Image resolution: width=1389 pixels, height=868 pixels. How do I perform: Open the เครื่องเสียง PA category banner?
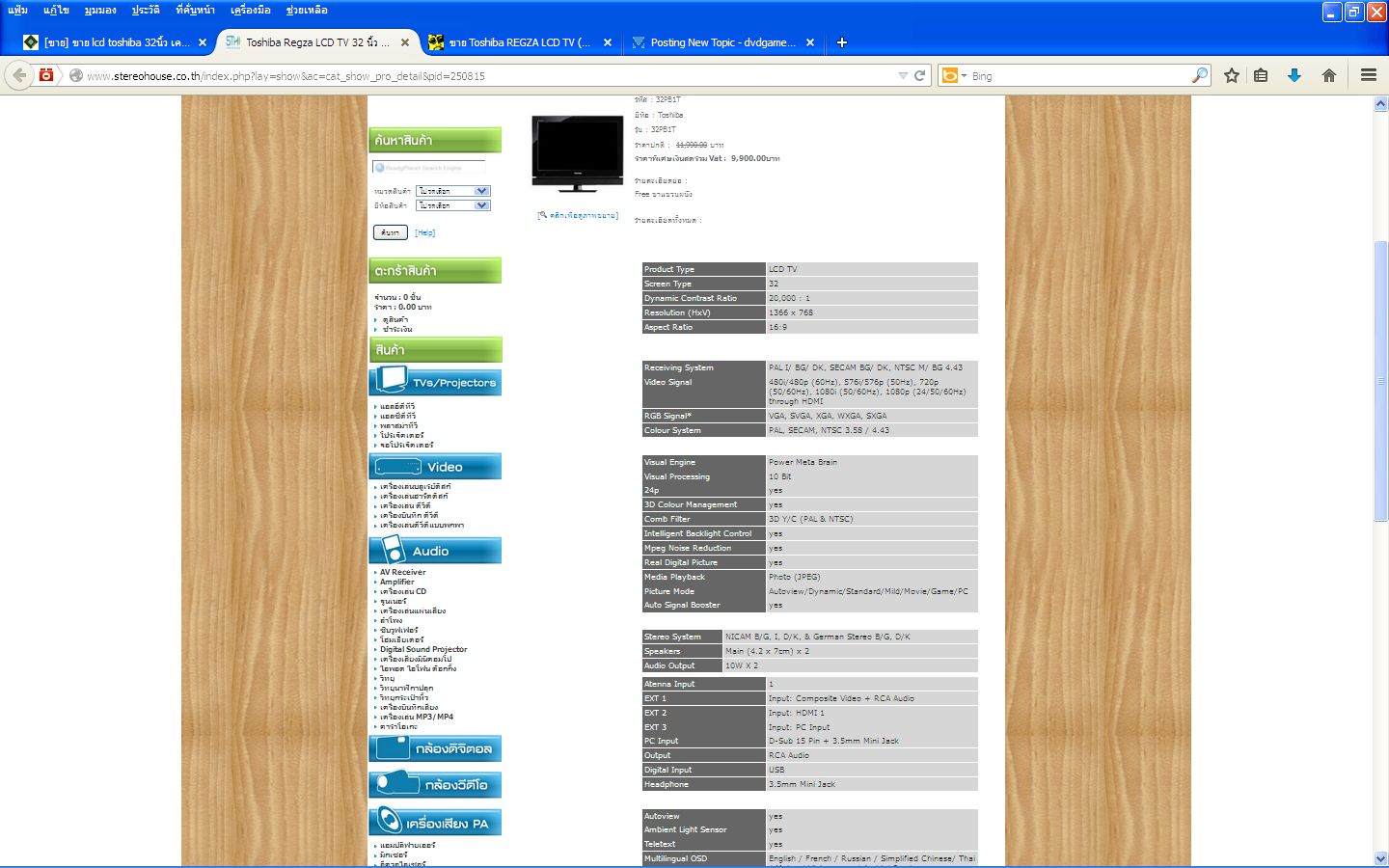point(435,822)
